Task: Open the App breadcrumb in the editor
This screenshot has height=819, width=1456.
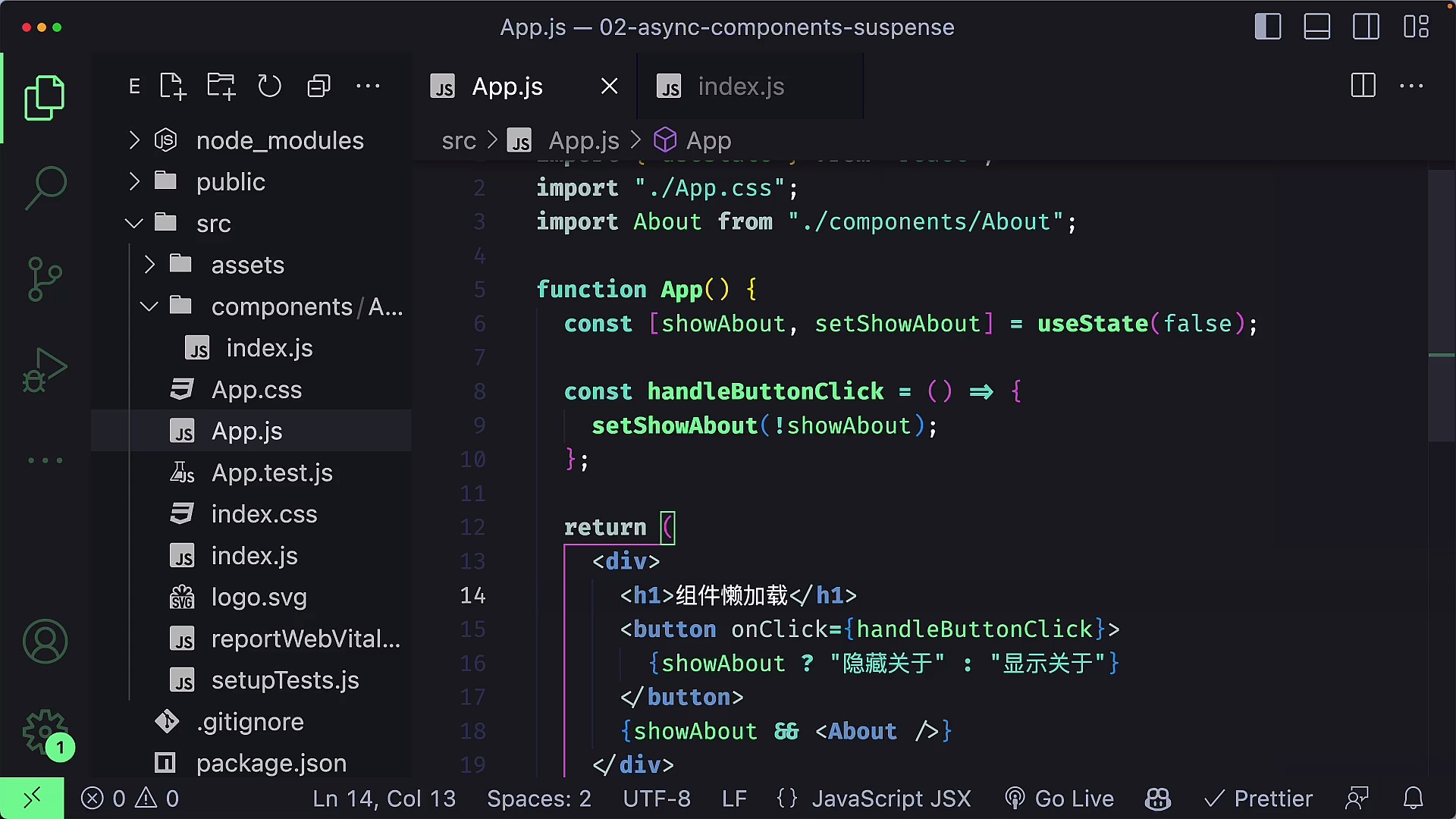Action: point(710,140)
